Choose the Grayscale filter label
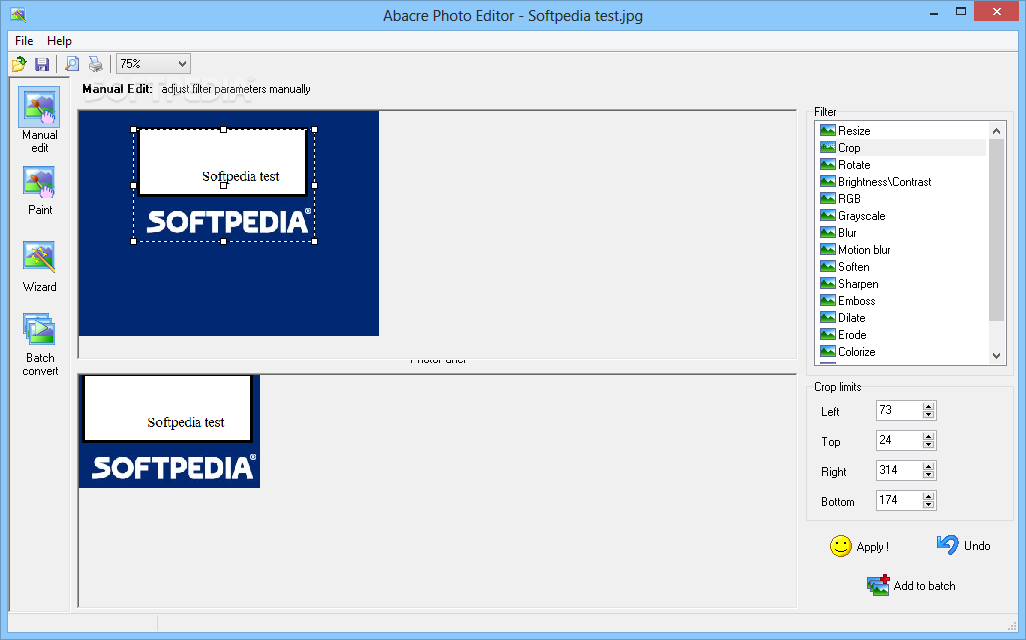This screenshot has width=1026, height=640. pyautogui.click(x=862, y=216)
